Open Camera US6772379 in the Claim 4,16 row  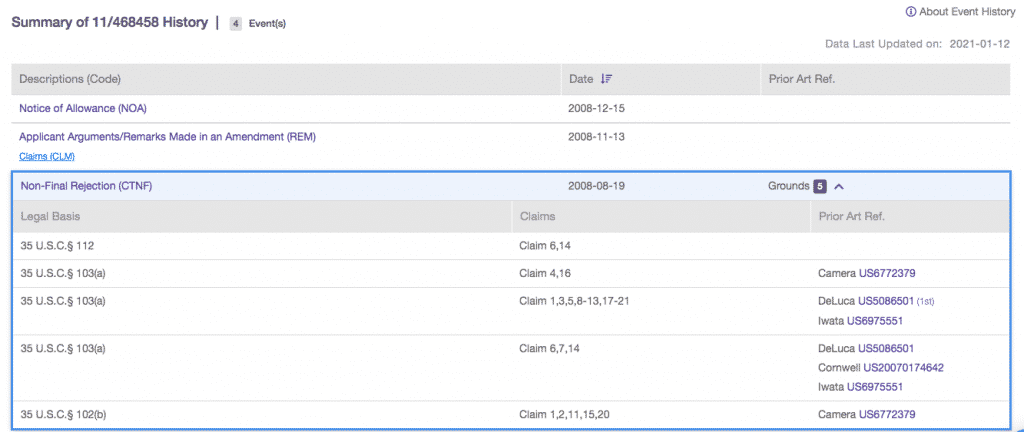coord(887,273)
